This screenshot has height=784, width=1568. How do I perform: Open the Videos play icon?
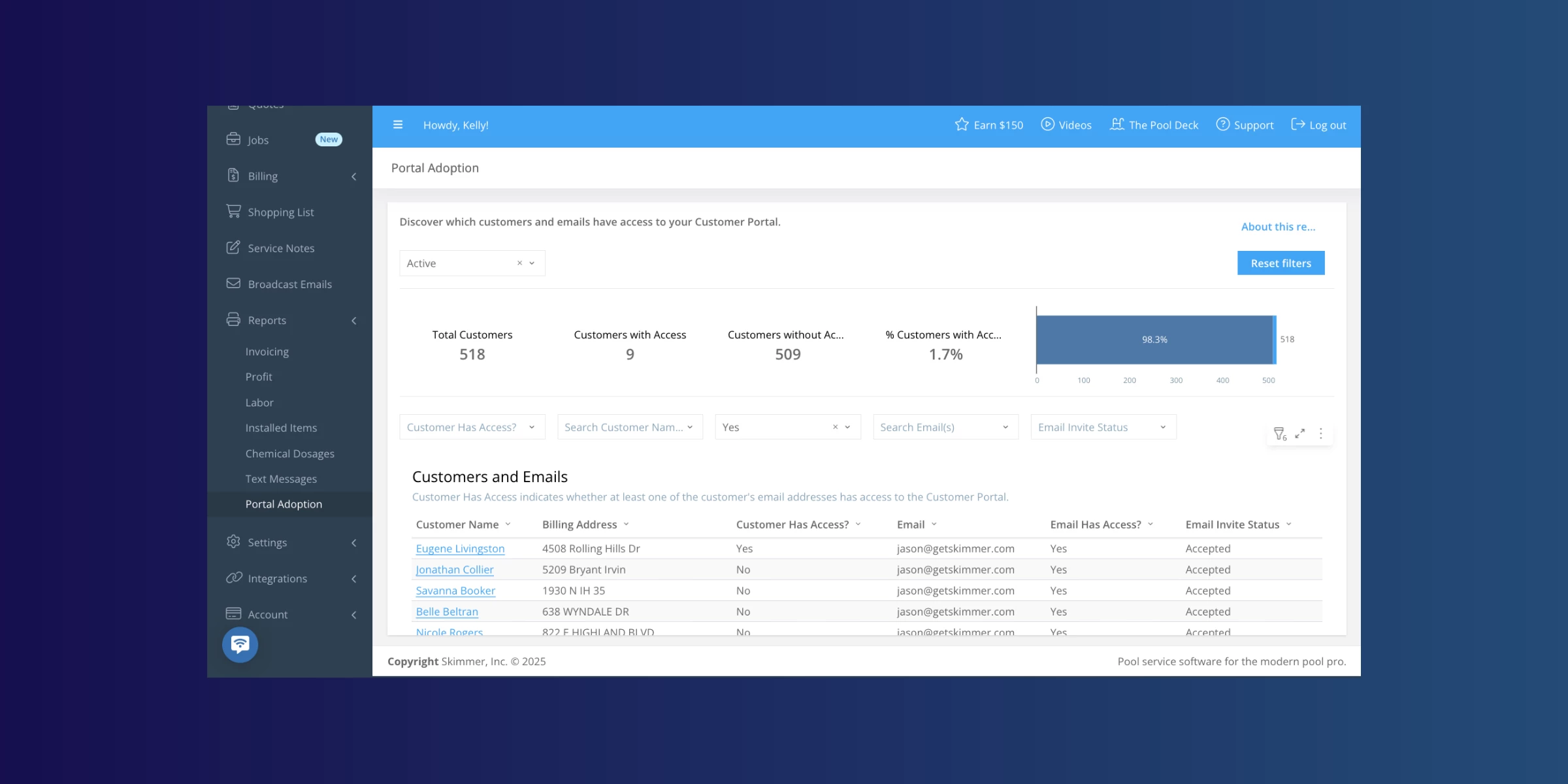point(1047,125)
